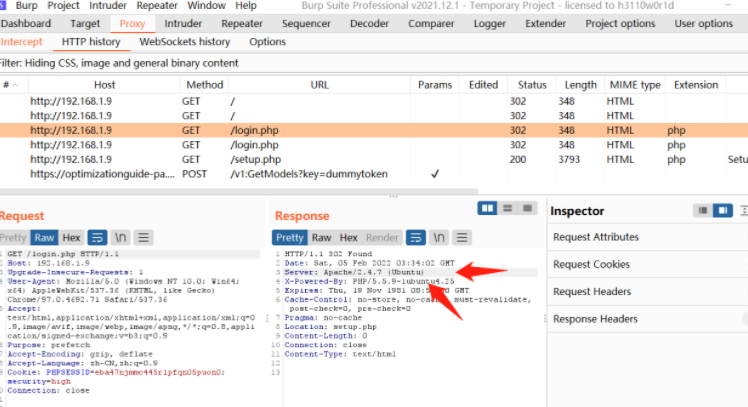
Task: Select the highlighted /login.php row
Action: click(374, 130)
